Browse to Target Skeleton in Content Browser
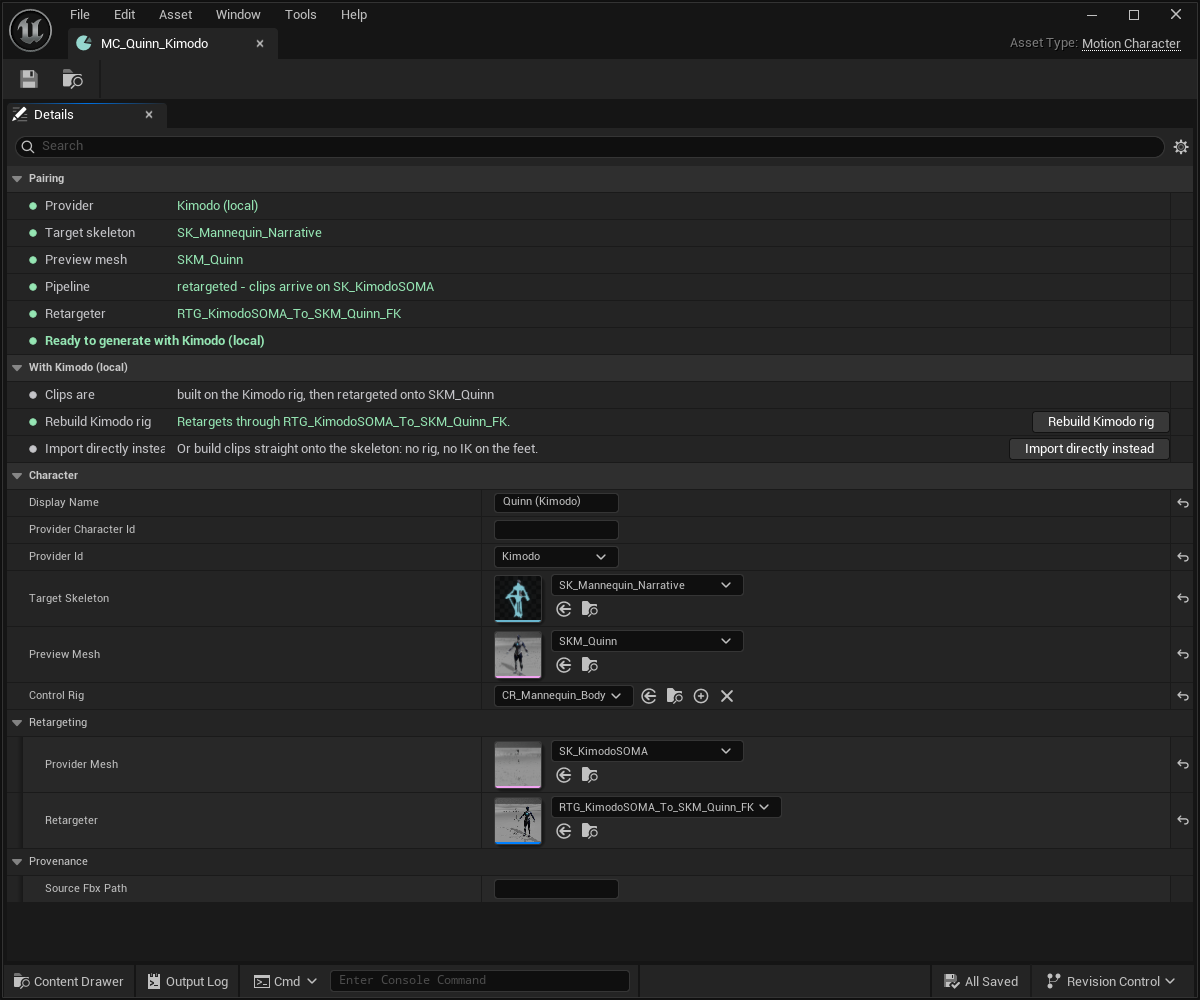Viewport: 1200px width, 1000px height. [x=590, y=609]
